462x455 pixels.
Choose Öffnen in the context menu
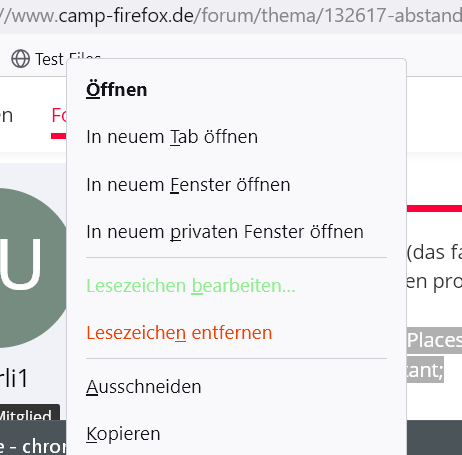tap(116, 90)
